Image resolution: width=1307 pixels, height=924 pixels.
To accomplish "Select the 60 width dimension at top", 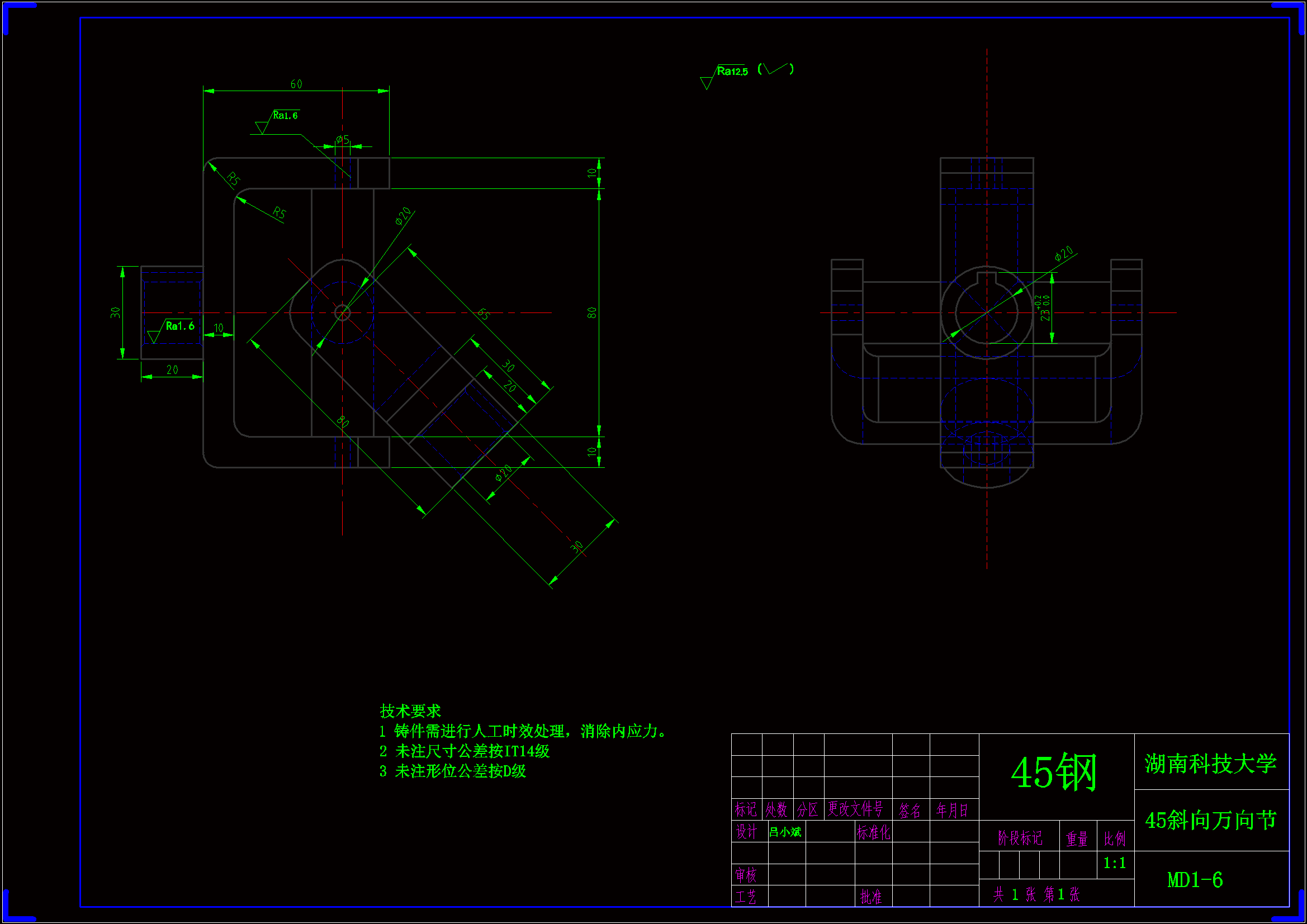I will tap(296, 84).
